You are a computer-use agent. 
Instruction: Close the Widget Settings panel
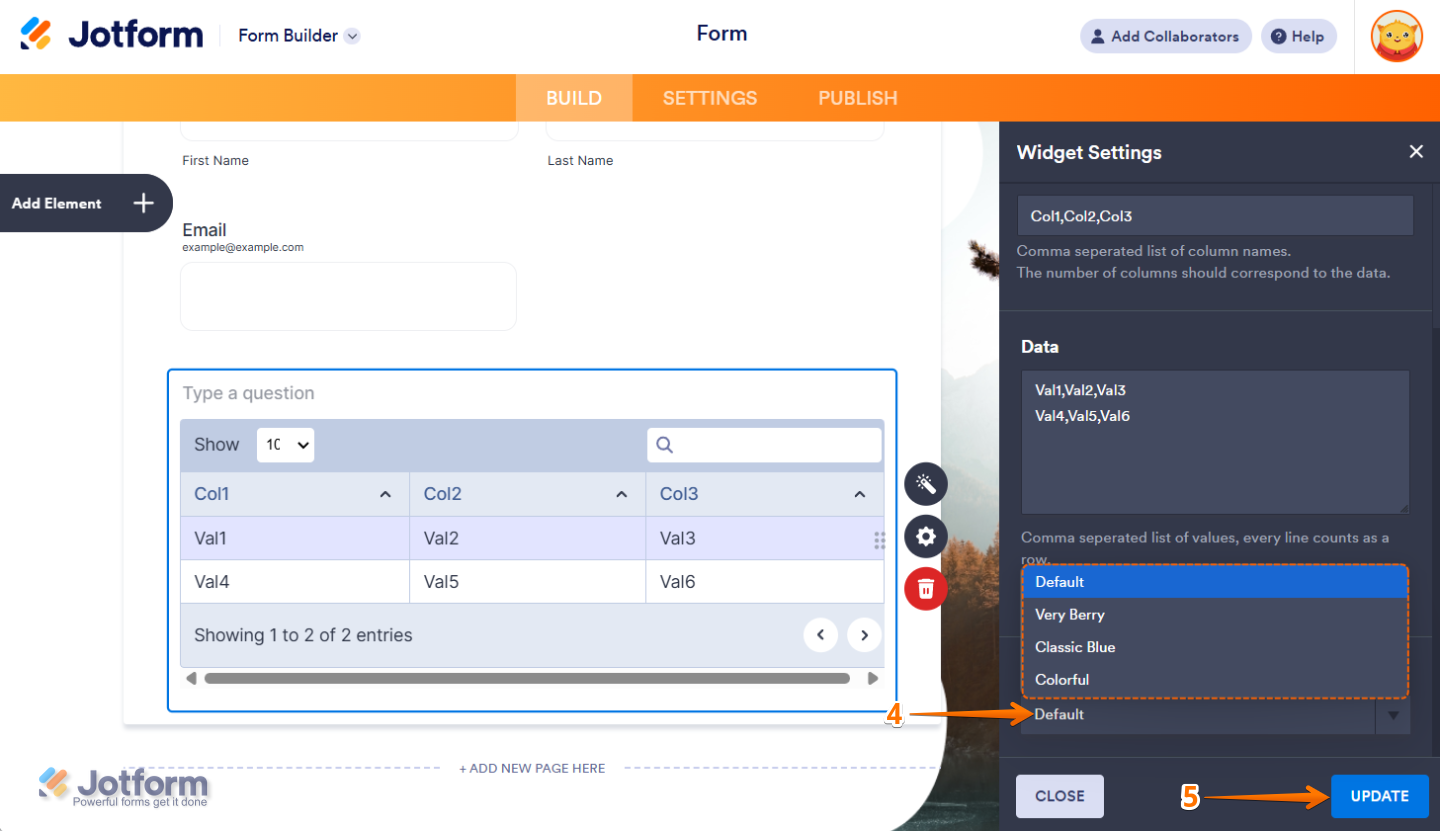click(1416, 151)
